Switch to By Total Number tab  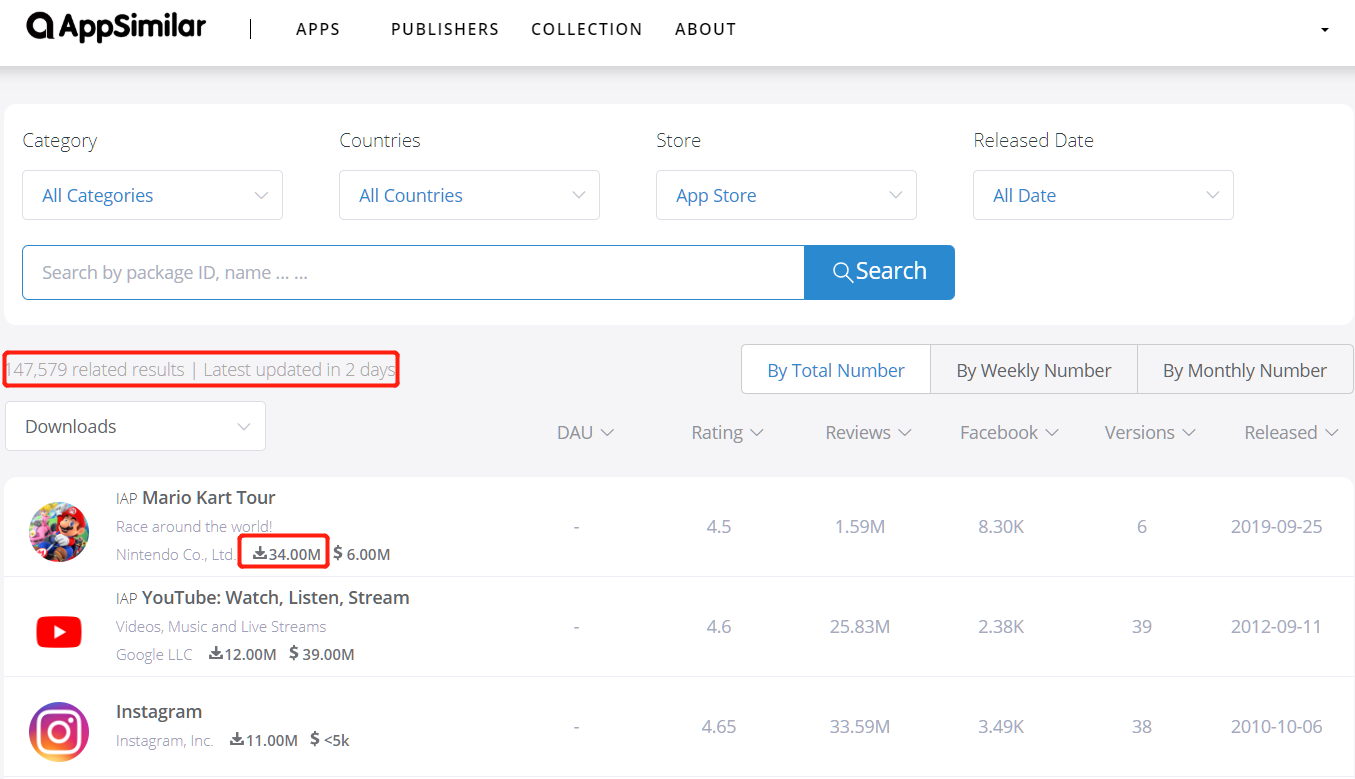836,370
